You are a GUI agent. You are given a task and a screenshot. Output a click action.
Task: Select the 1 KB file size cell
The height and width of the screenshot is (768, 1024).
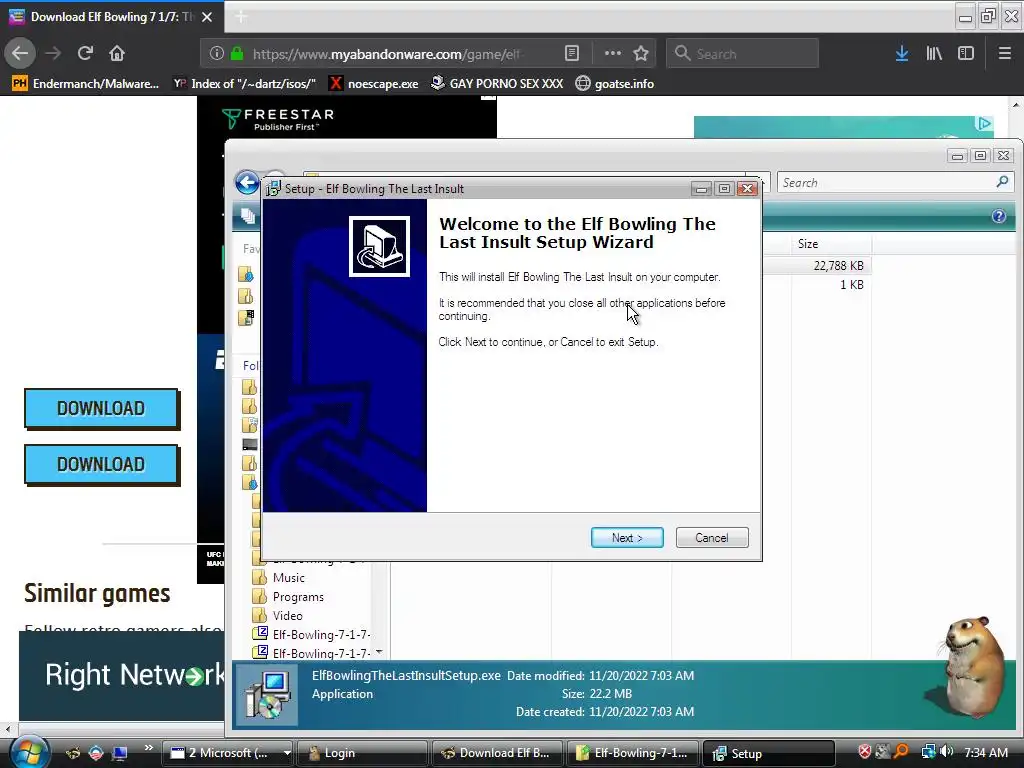pyautogui.click(x=852, y=285)
